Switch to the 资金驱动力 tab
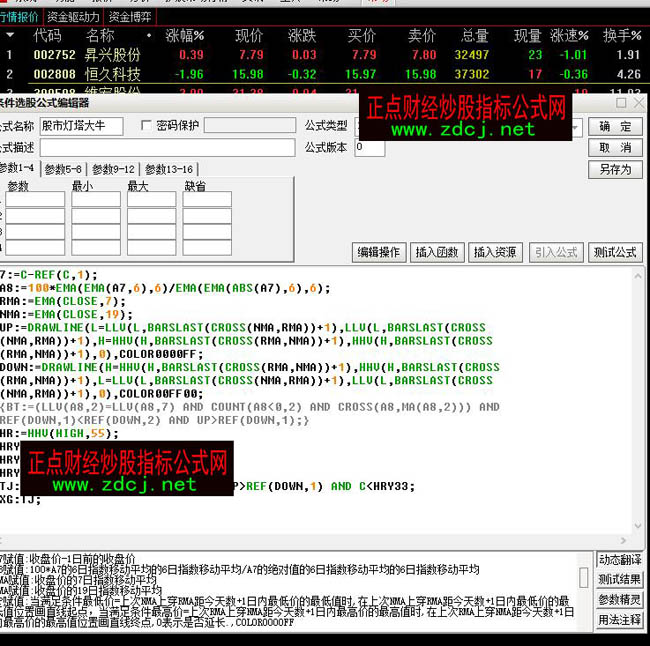The image size is (650, 646). [73, 17]
